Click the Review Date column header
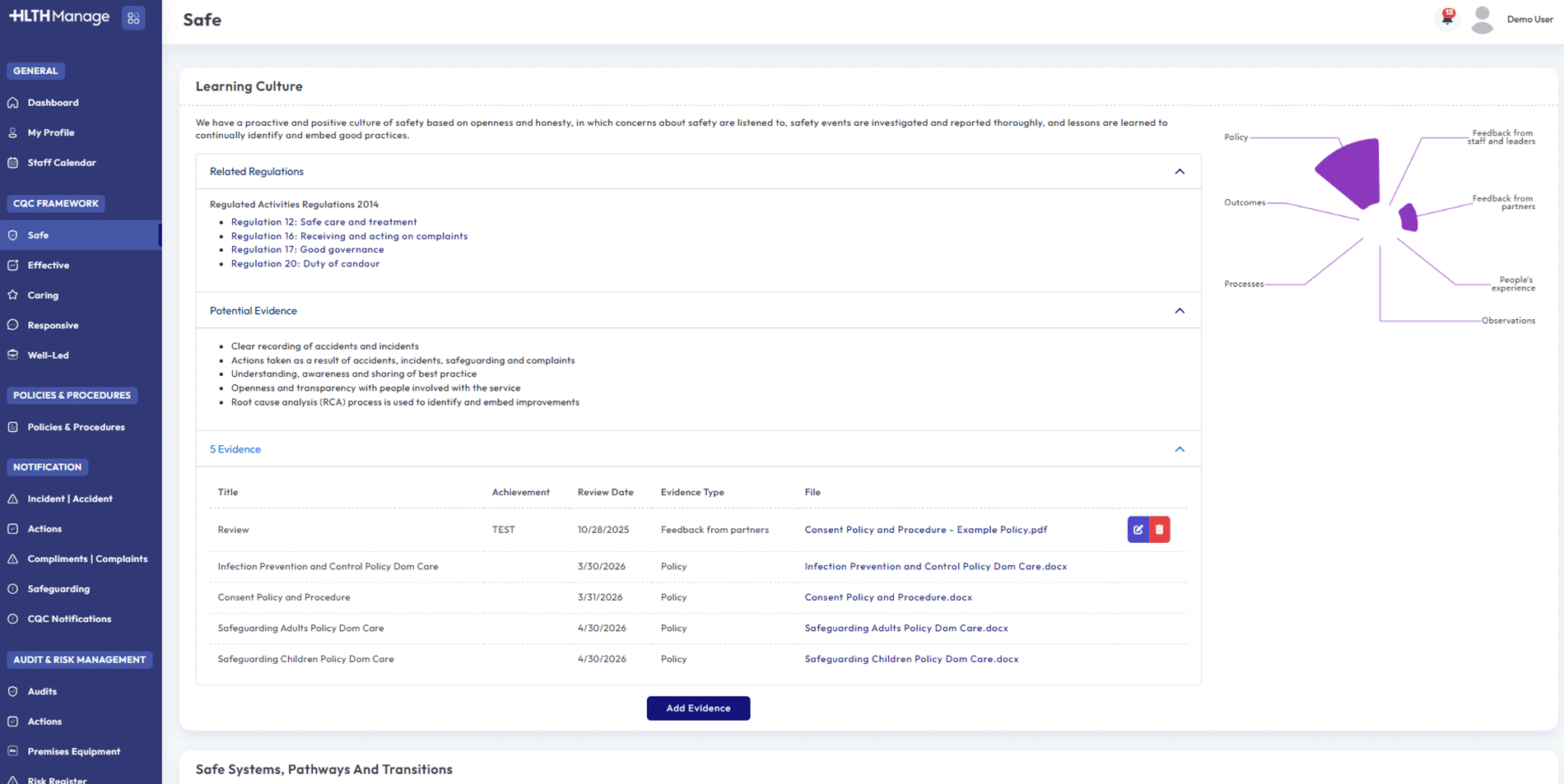 (605, 492)
